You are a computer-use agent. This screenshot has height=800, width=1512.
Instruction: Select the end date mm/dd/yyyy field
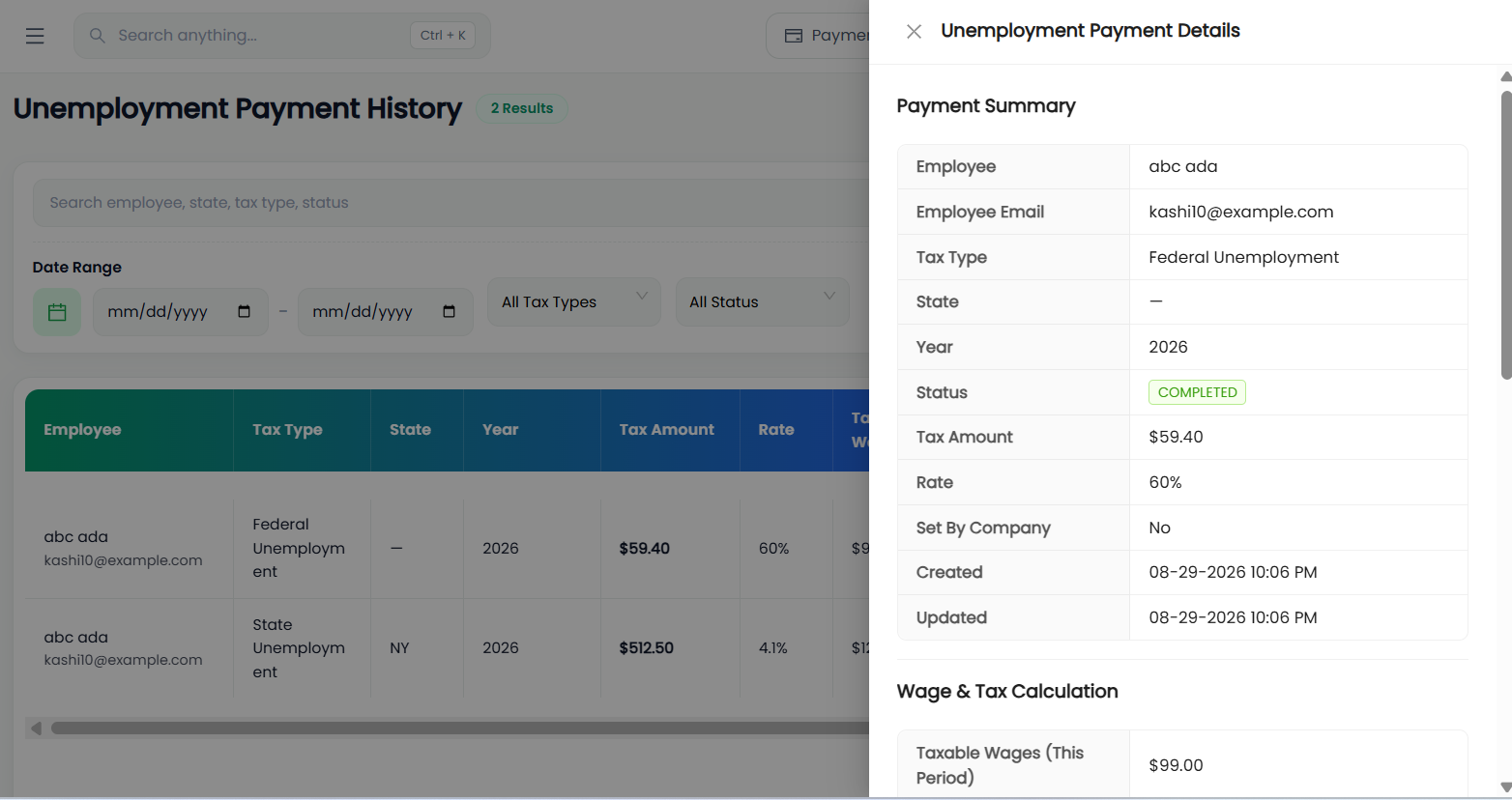[386, 312]
